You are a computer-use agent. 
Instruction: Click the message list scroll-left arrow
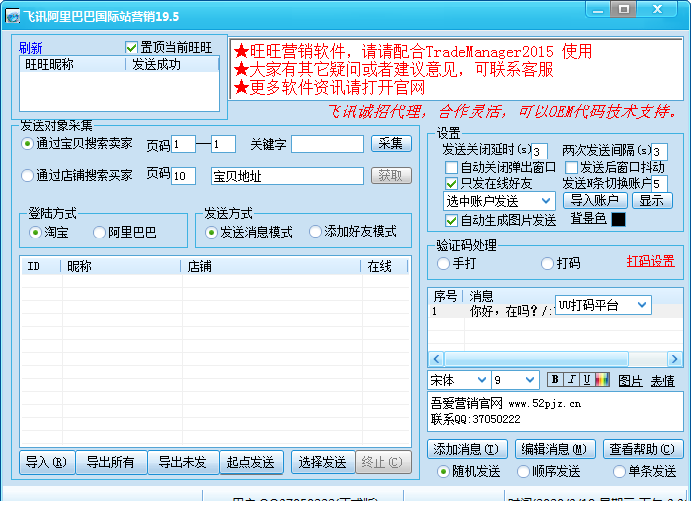(436, 359)
